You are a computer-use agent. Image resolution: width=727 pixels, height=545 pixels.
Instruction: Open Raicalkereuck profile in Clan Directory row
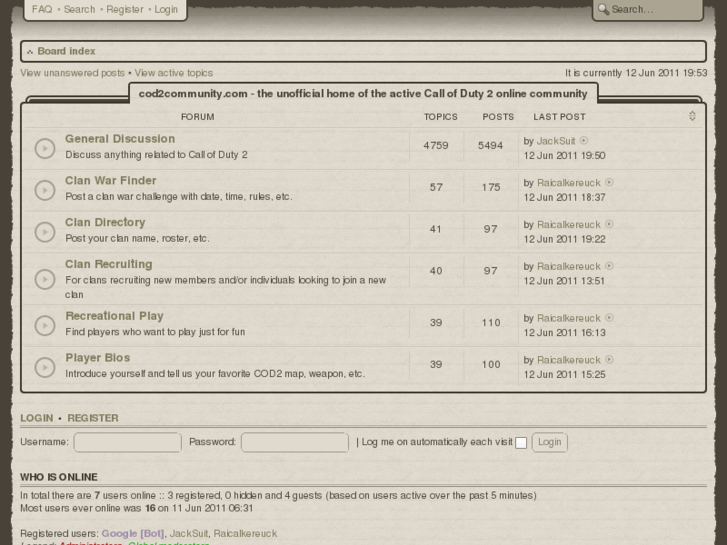point(569,224)
